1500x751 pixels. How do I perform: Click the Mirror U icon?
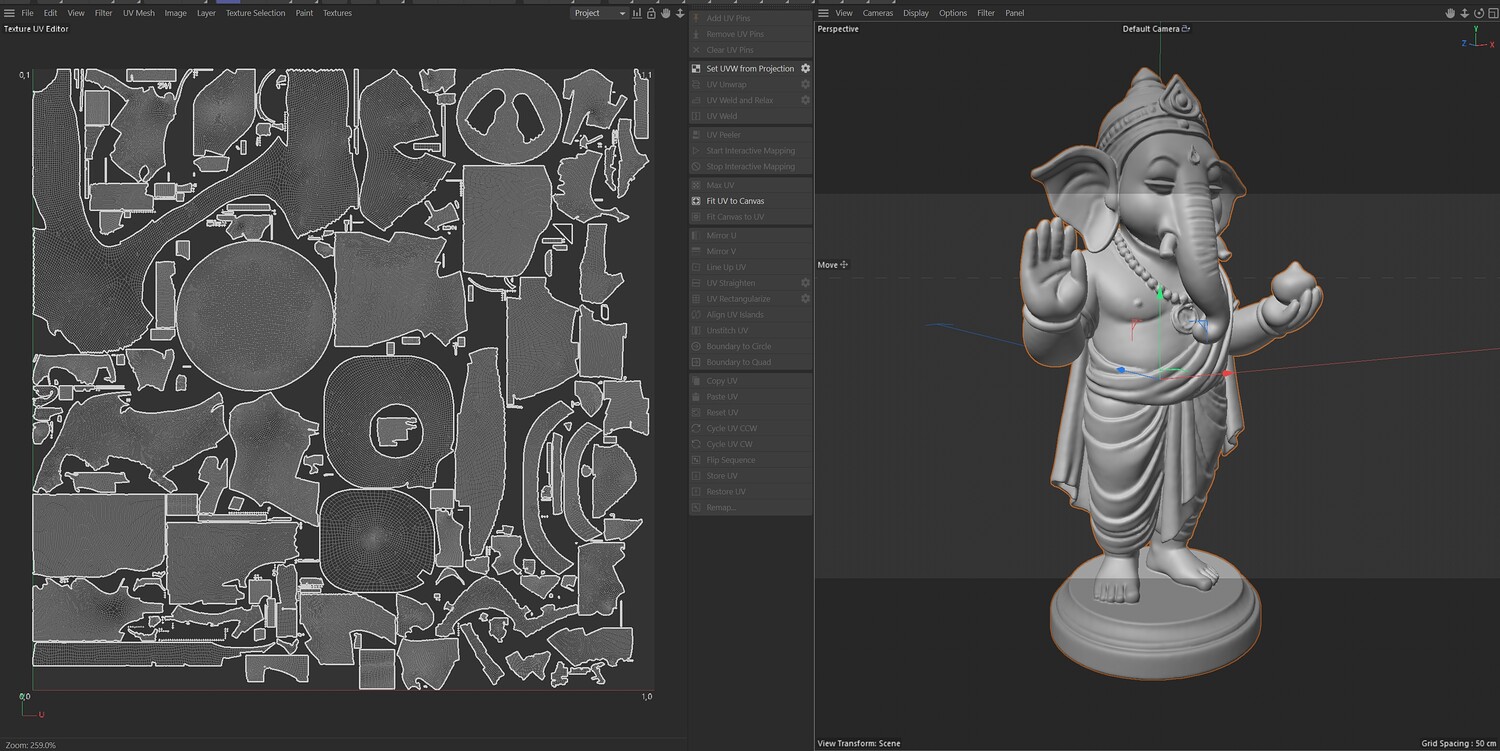click(x=697, y=235)
